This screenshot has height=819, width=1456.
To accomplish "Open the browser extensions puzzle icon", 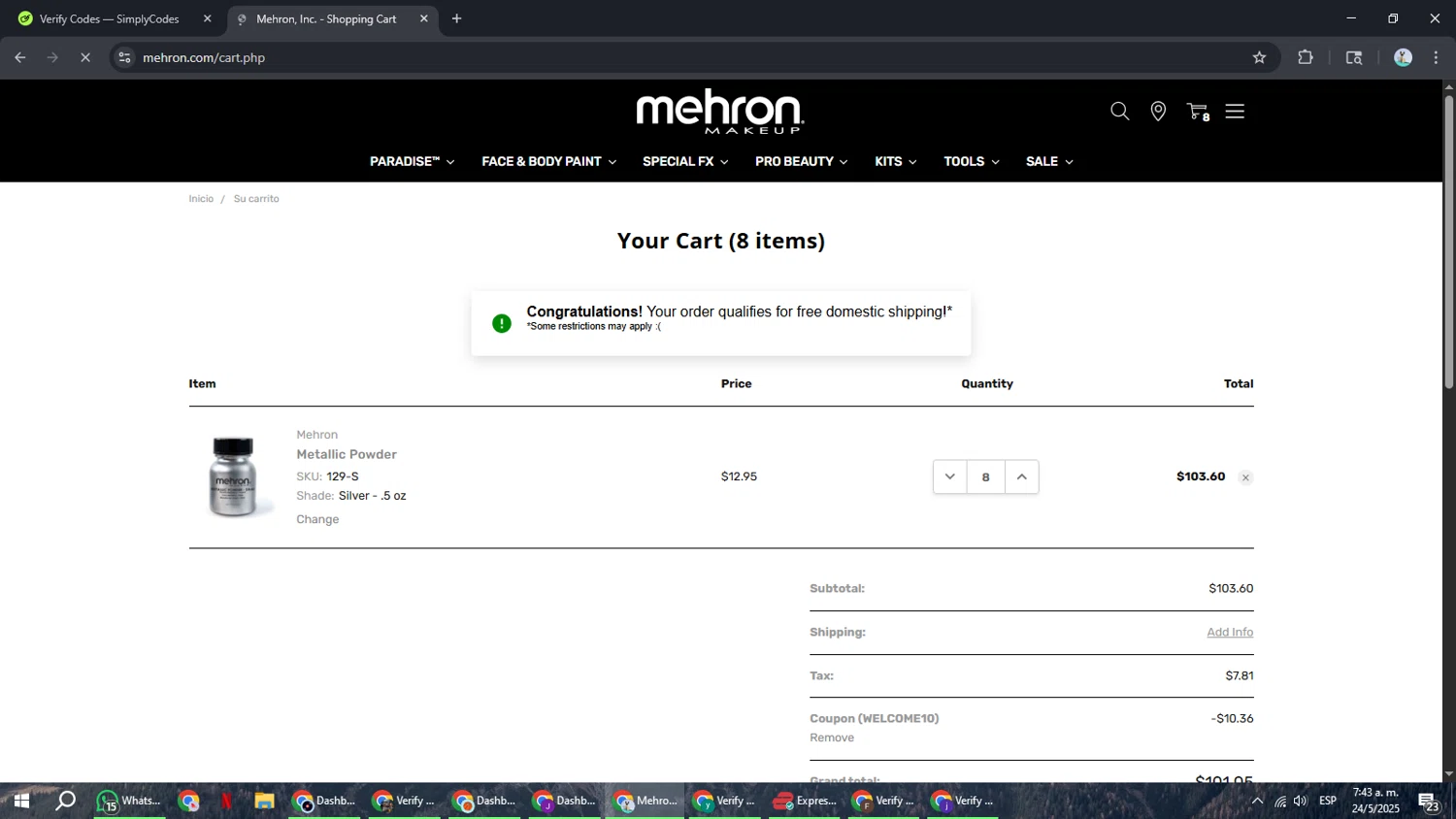I will coord(1306,57).
